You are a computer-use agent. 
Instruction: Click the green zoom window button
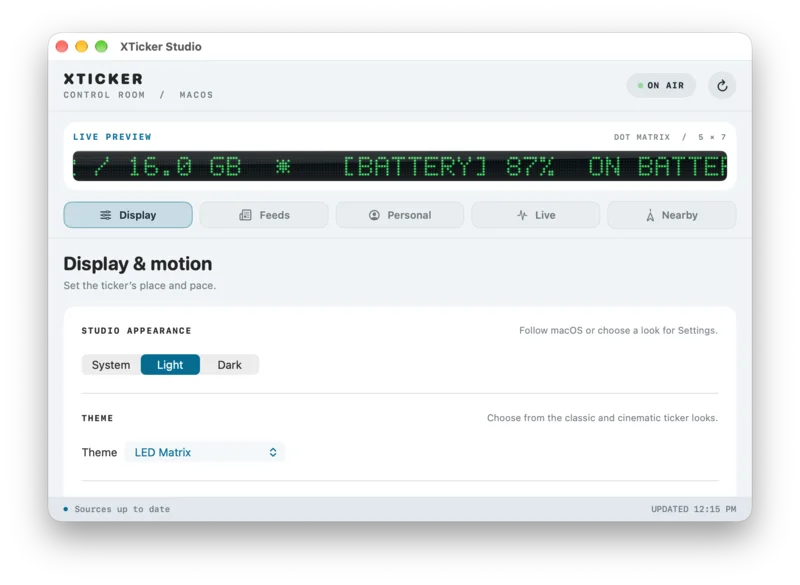(x=102, y=46)
